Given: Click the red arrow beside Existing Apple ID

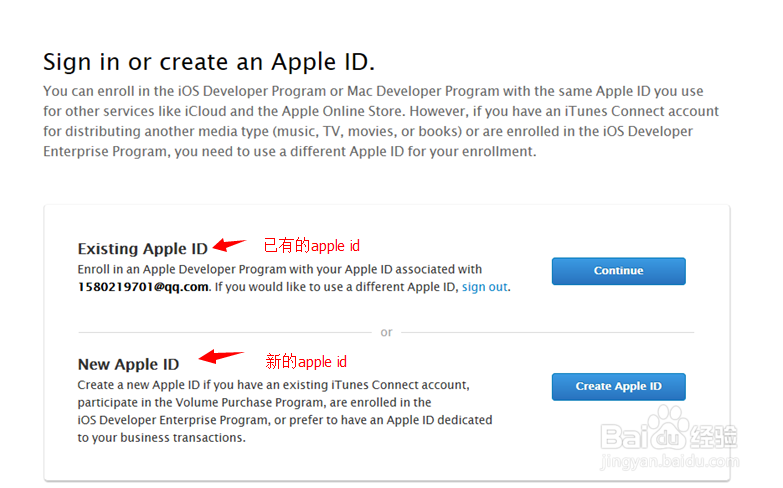Looking at the screenshot, I should click(x=231, y=244).
